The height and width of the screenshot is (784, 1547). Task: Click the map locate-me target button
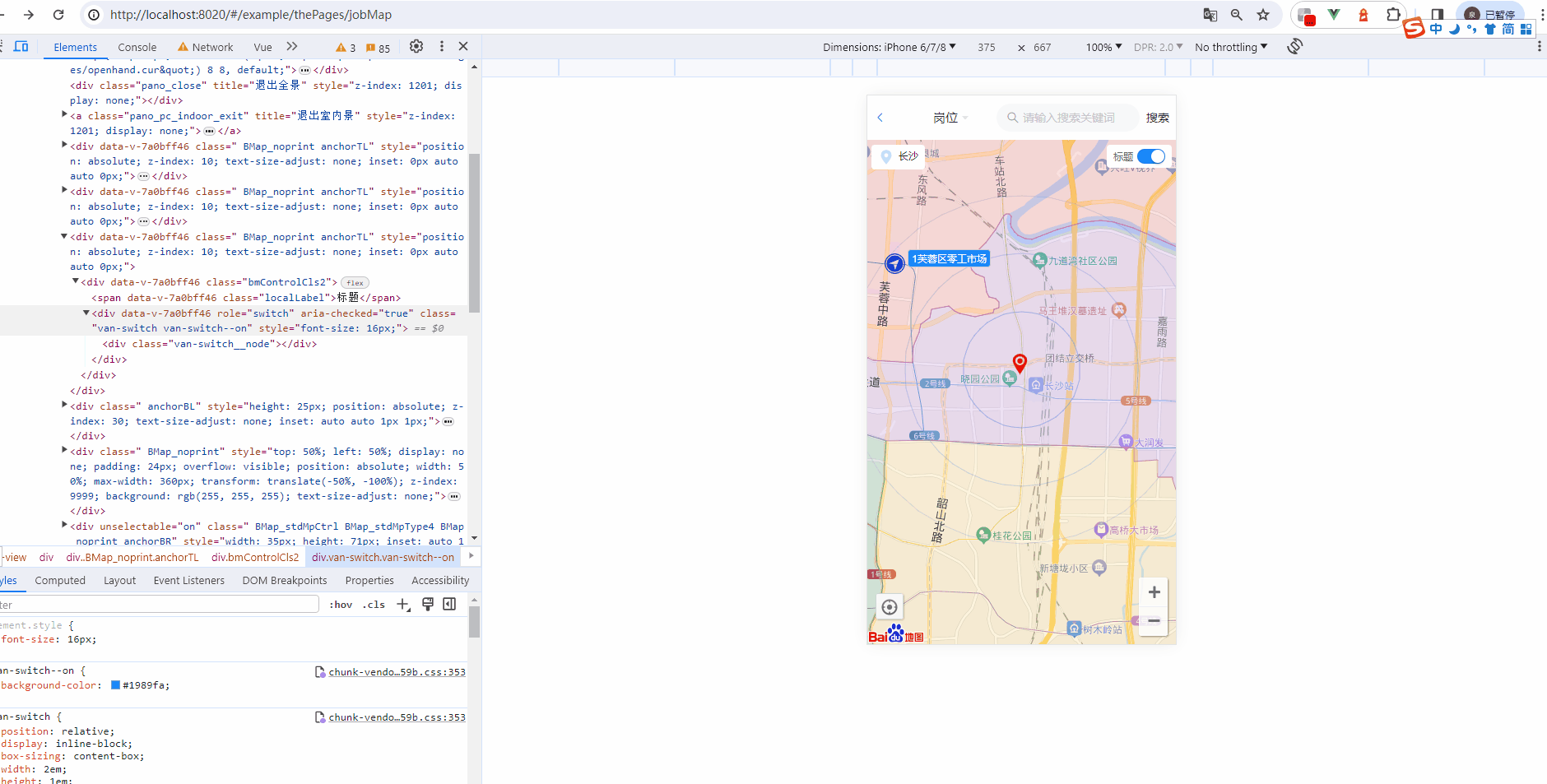890,607
